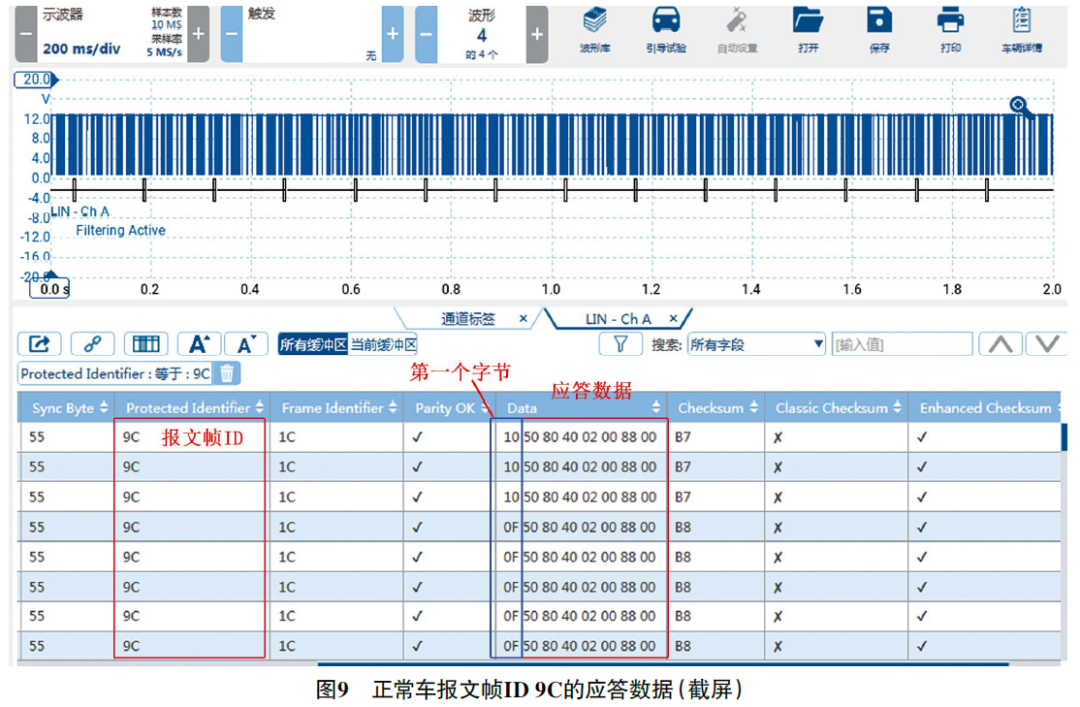The width and height of the screenshot is (1080, 707).
Task: Click the search value input field
Action: (901, 344)
